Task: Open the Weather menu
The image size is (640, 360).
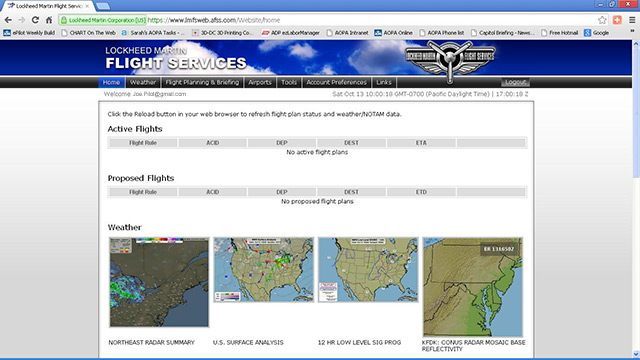Action: pos(143,82)
